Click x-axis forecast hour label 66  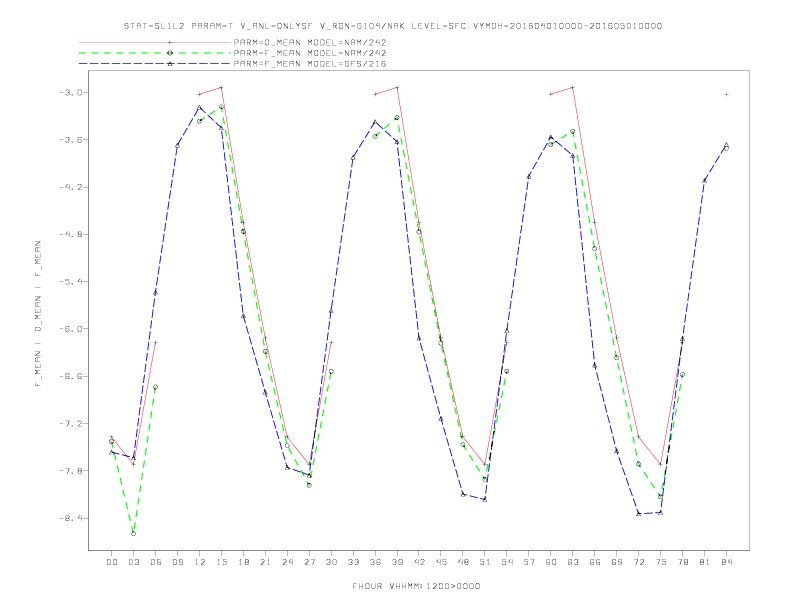(595, 562)
